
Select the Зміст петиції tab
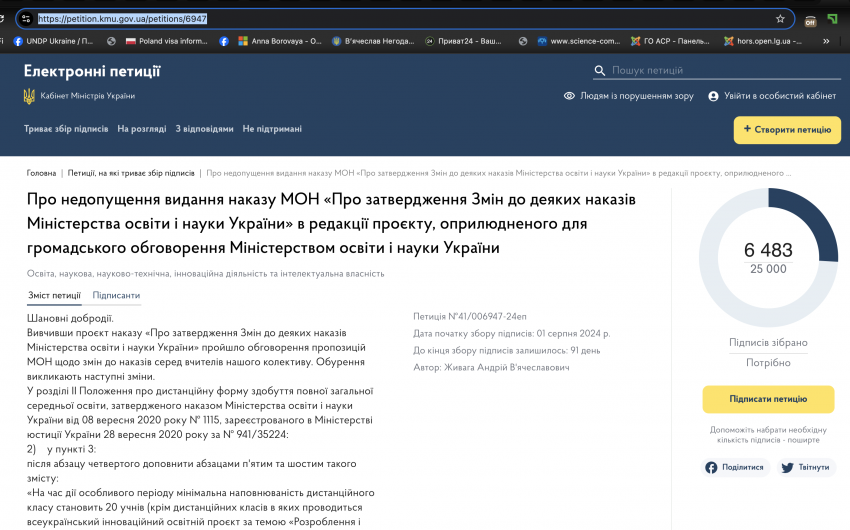54,295
